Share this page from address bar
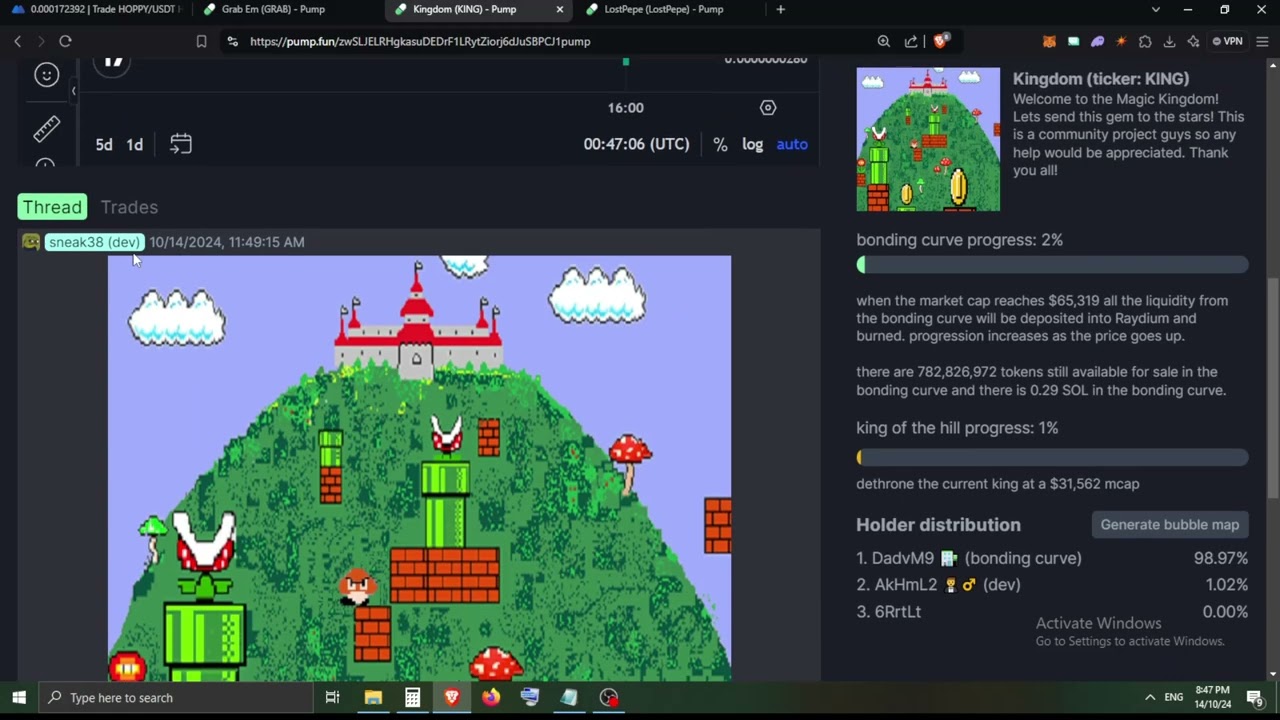Screen dimensions: 1280x720 911,41
